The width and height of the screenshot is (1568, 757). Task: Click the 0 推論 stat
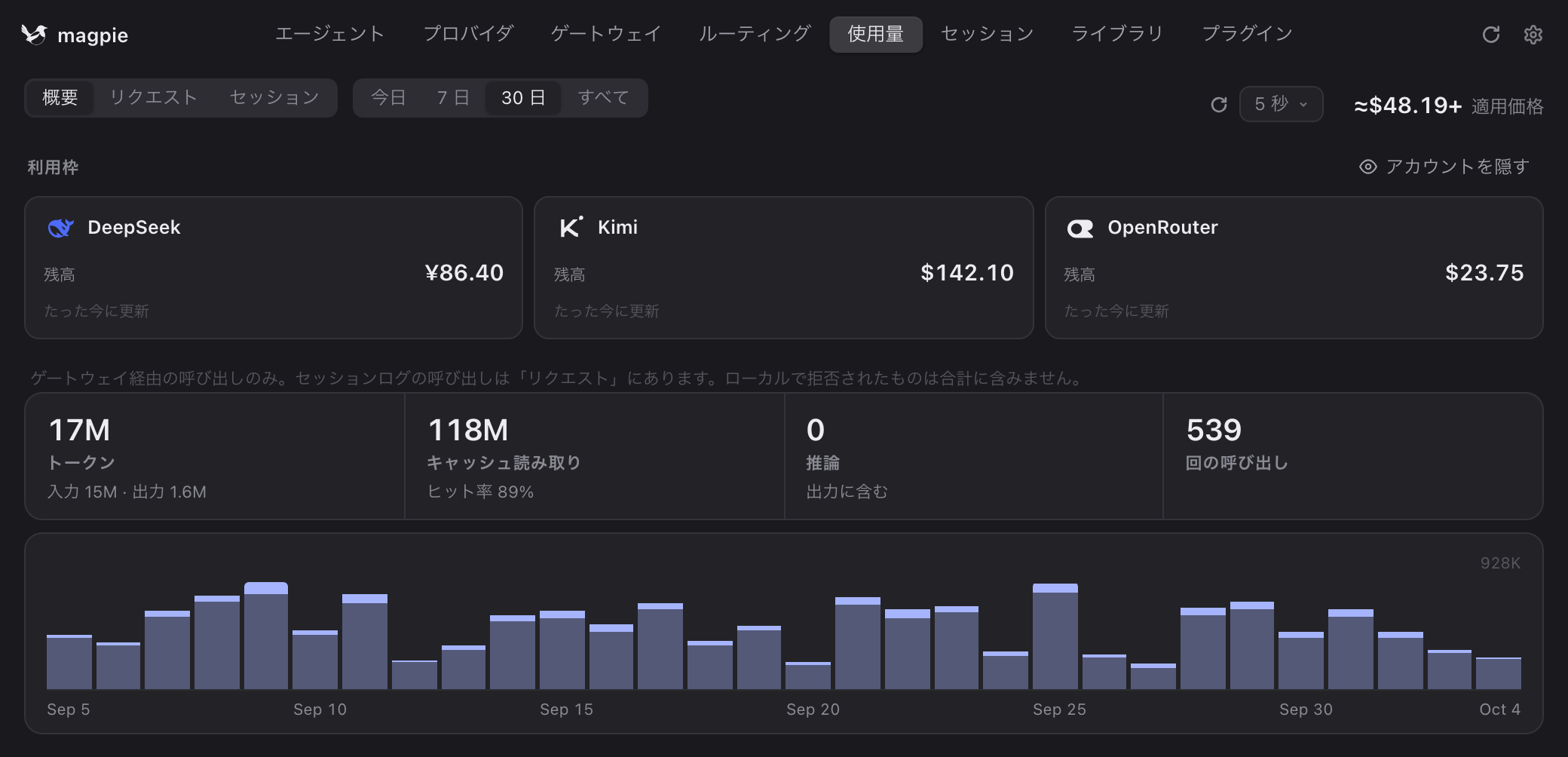(x=974, y=456)
